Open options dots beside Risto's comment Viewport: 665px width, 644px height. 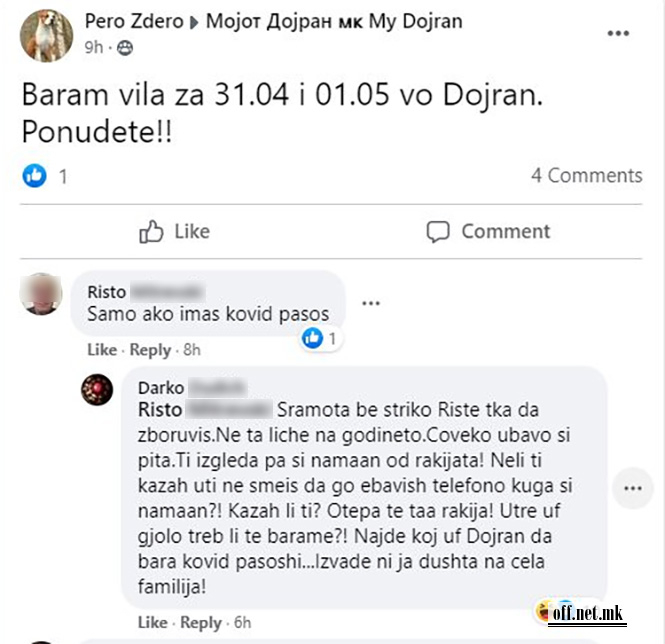pos(371,303)
